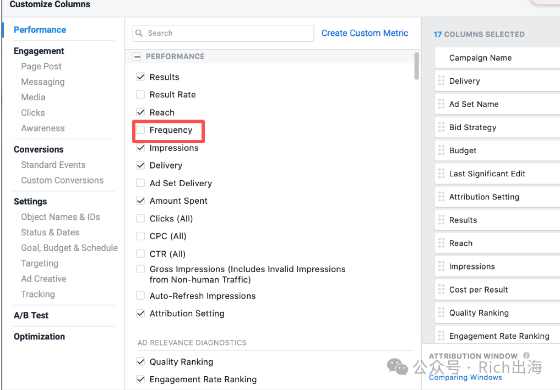
Task: Enable the Frequency checkbox
Action: coord(141,130)
